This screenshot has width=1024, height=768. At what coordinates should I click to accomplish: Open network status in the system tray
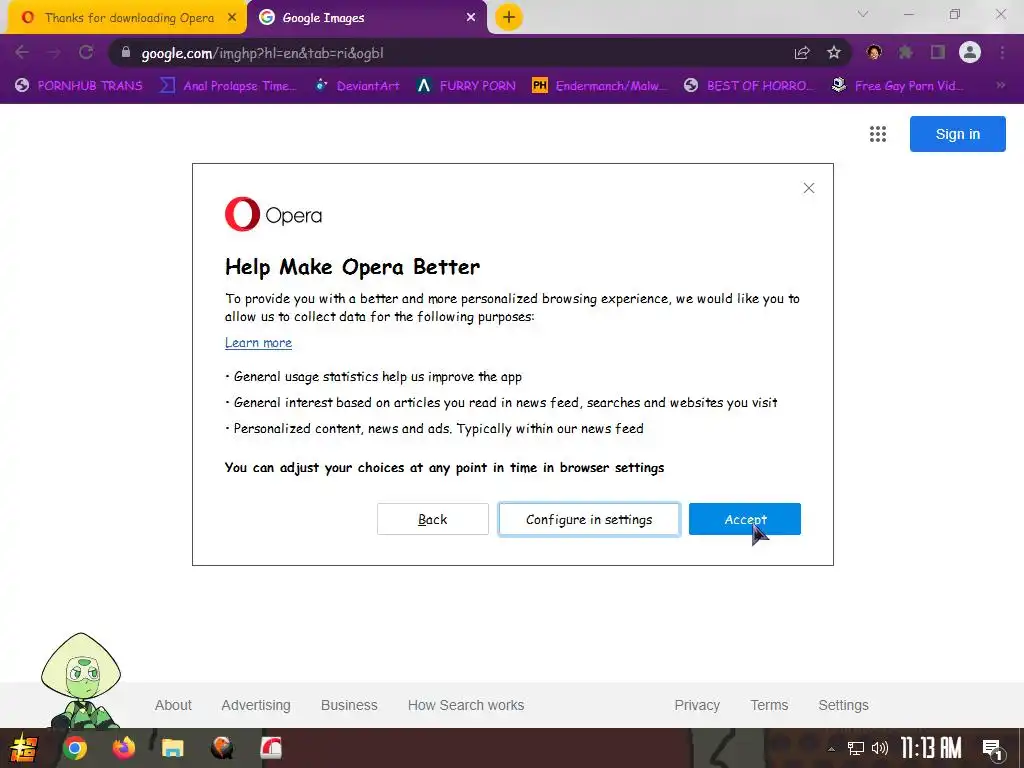point(856,748)
